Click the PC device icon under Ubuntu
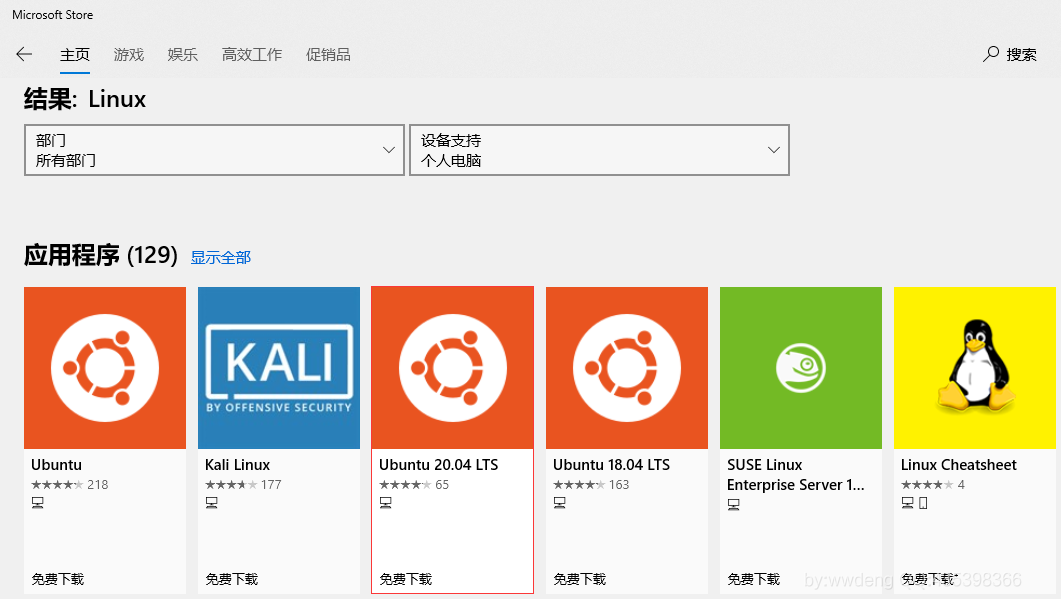 37,502
